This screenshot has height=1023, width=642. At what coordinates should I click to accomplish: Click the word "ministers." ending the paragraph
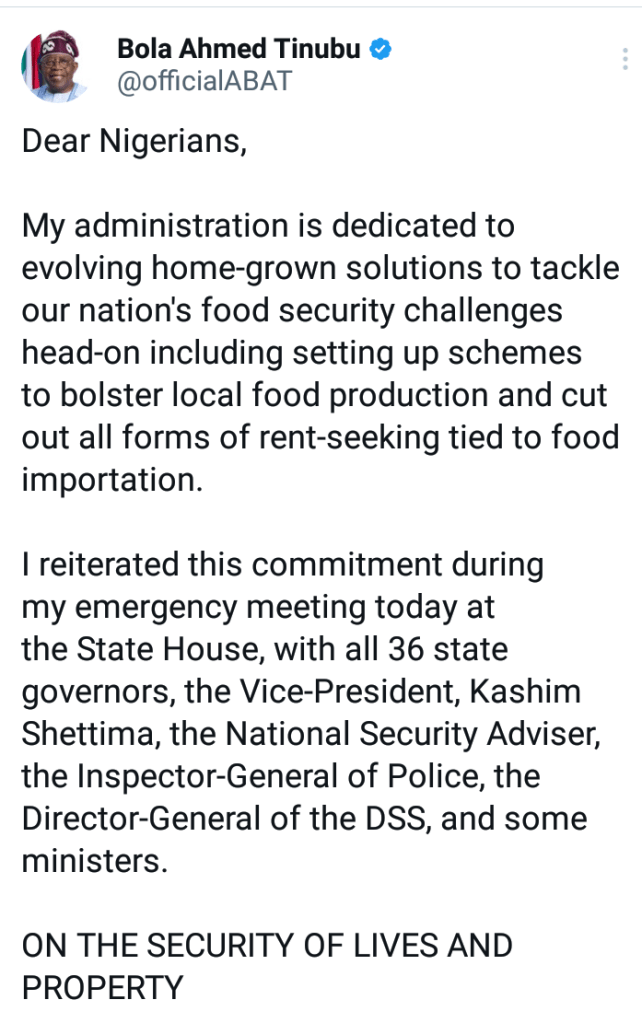(x=95, y=861)
